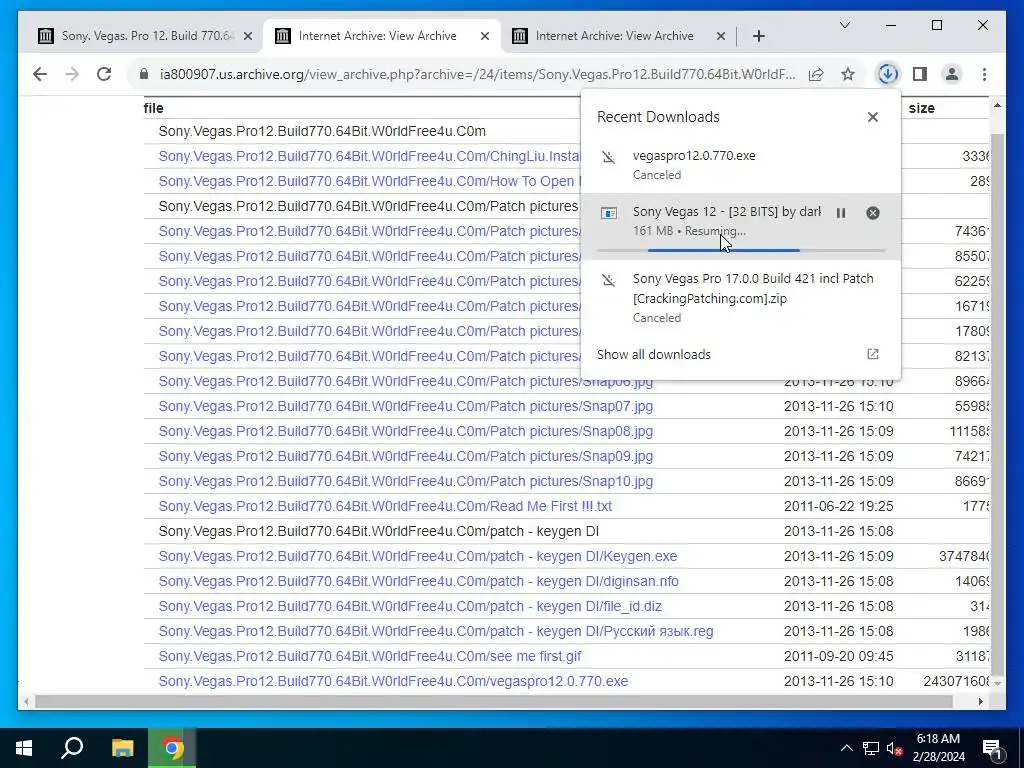Switch to Sony Vegas Pro 12 Build tab
The width and height of the screenshot is (1024, 768).
pyautogui.click(x=146, y=36)
